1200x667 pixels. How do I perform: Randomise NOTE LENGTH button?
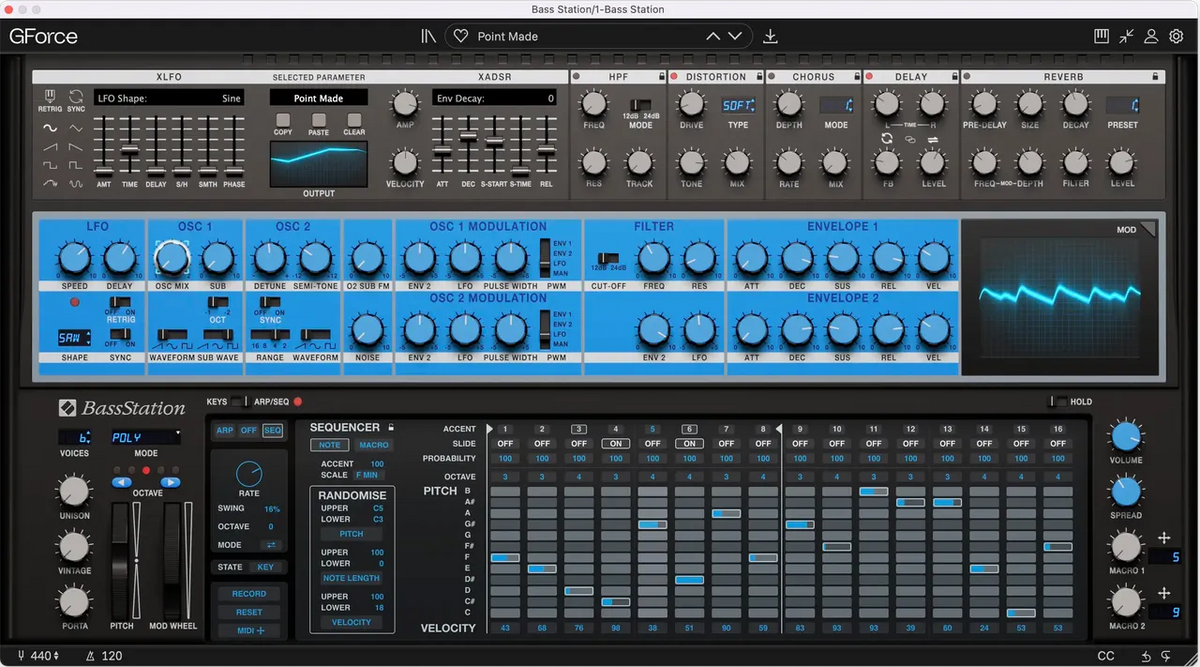coord(350,578)
